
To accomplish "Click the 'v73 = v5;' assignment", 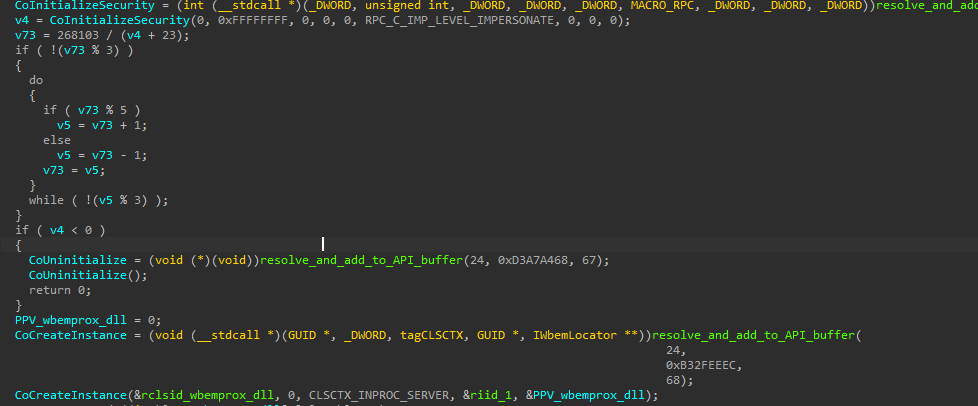I will pyautogui.click(x=74, y=170).
